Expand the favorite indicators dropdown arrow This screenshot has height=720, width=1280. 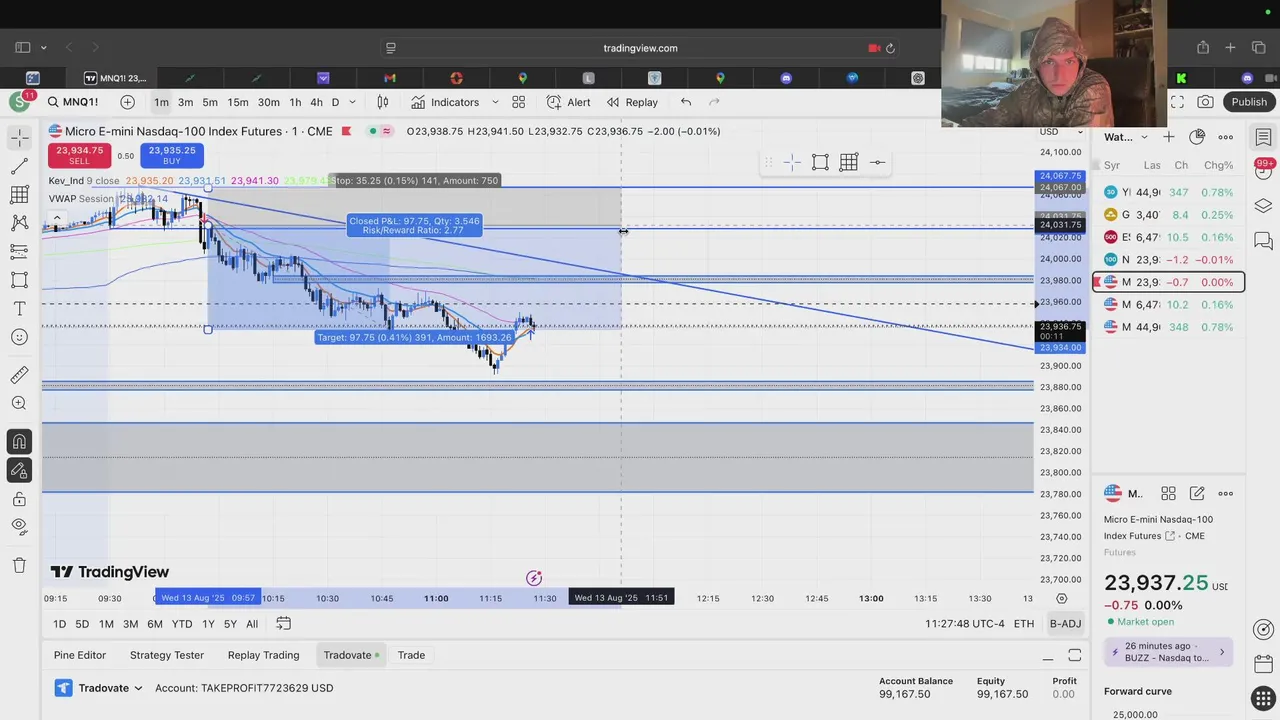point(495,102)
